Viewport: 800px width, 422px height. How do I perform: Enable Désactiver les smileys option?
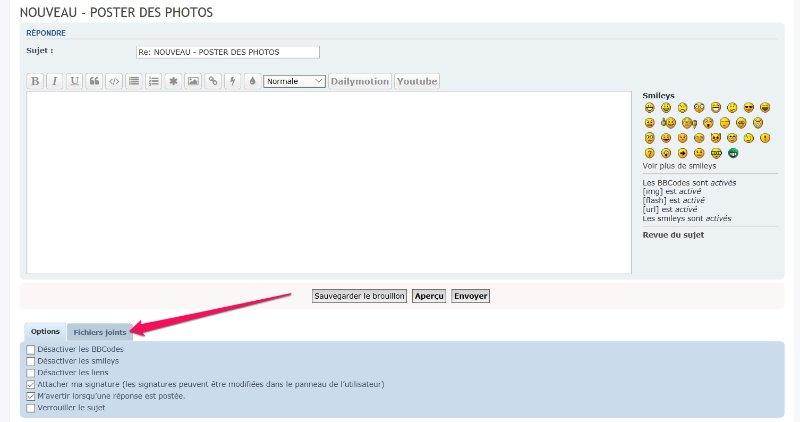point(30,361)
